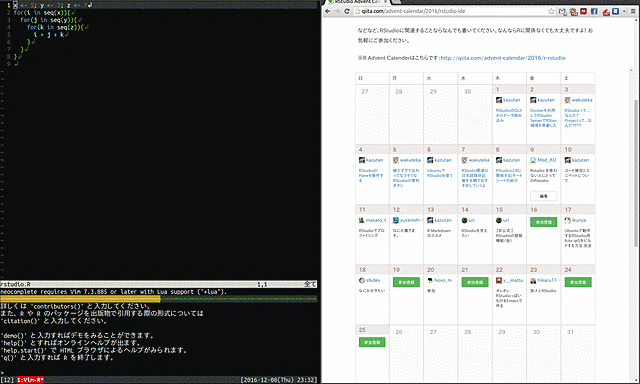Open uri's avatar on day 14
The height and width of the screenshot is (384, 640).
pos(464,220)
